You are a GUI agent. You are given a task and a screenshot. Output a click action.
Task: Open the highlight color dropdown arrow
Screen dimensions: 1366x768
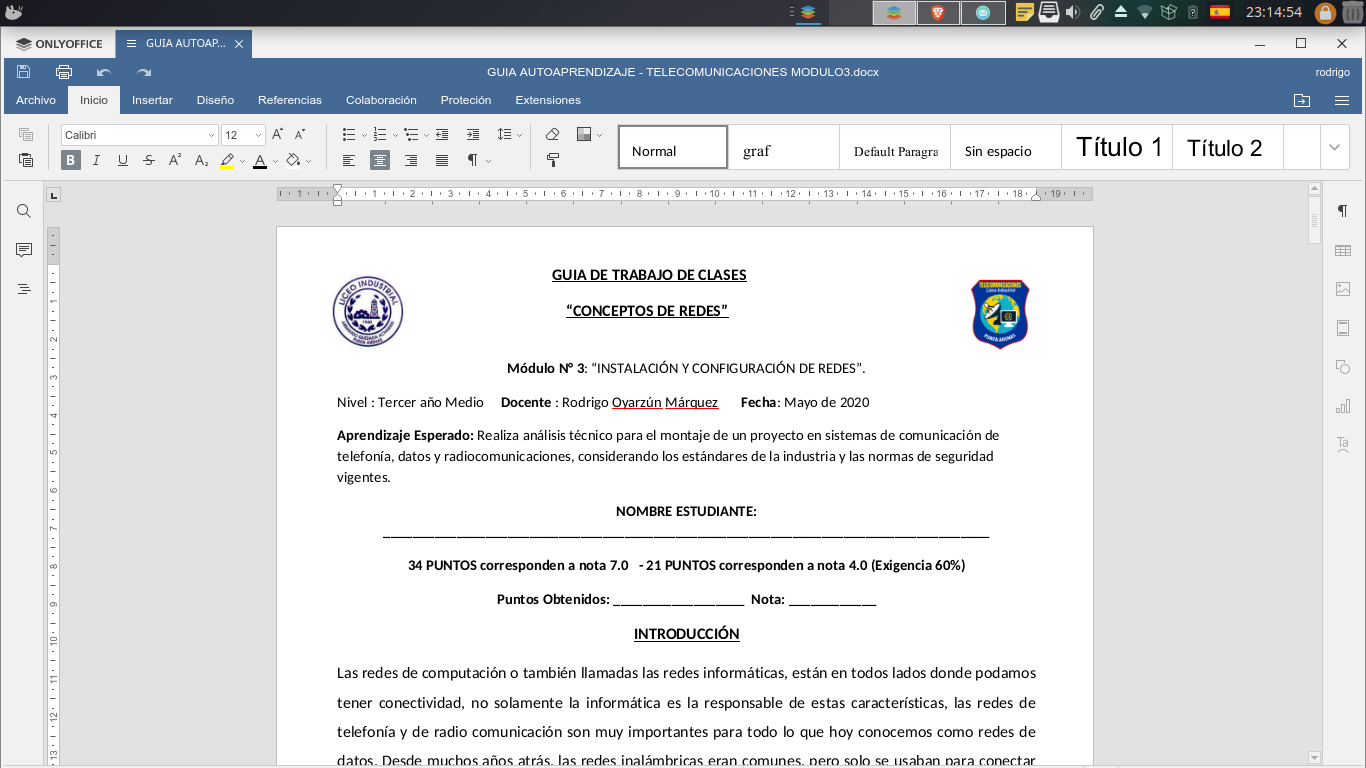pos(242,161)
